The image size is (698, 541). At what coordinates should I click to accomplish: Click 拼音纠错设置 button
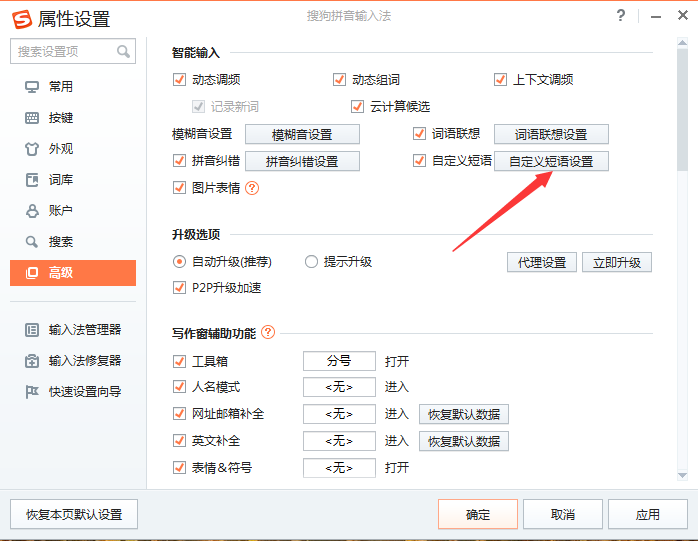pos(302,161)
